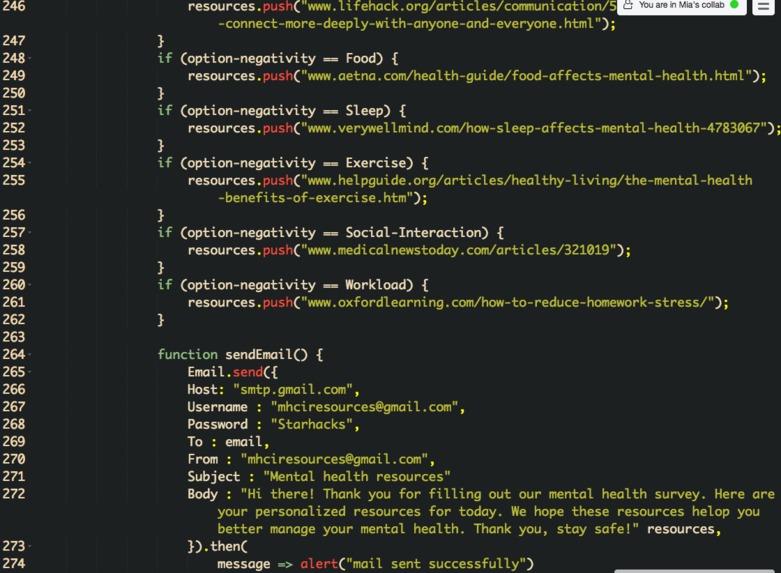Select line number 261 in the gutter
The width and height of the screenshot is (781, 573).
(13, 302)
